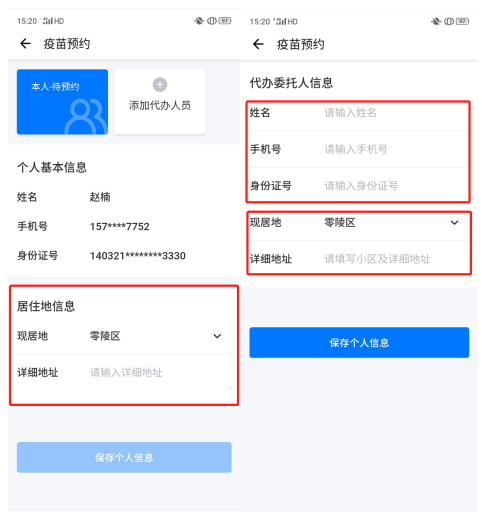
Task: Open 零陵区 selection on the left screen
Action: point(105,336)
